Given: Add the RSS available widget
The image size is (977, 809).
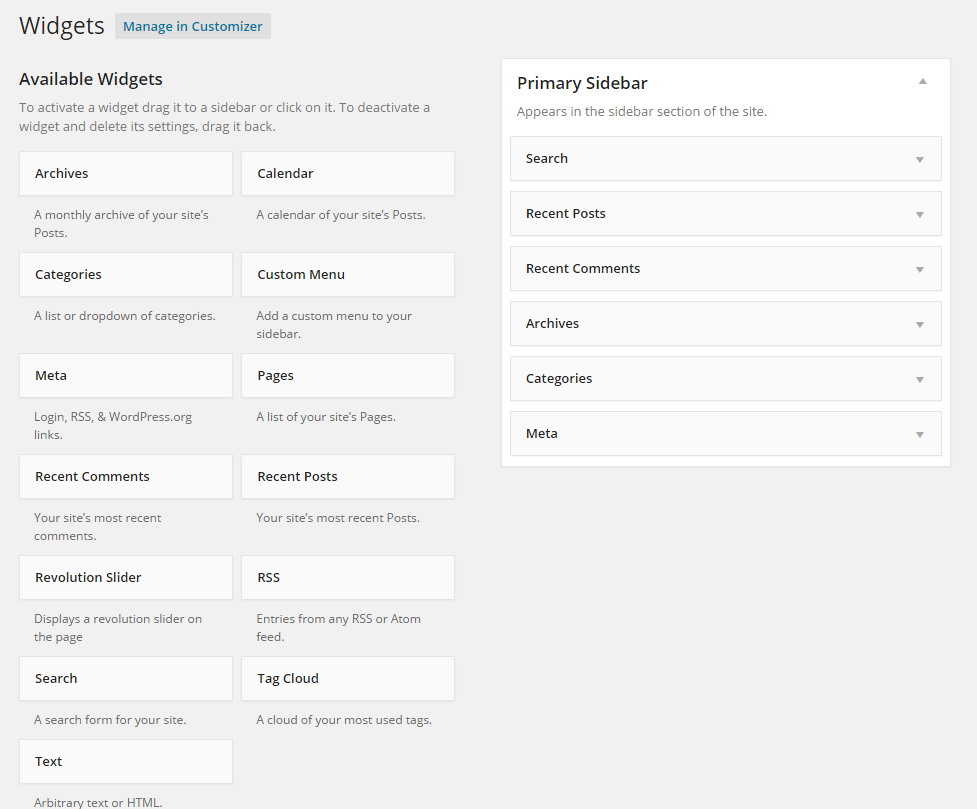Looking at the screenshot, I should pyautogui.click(x=348, y=577).
